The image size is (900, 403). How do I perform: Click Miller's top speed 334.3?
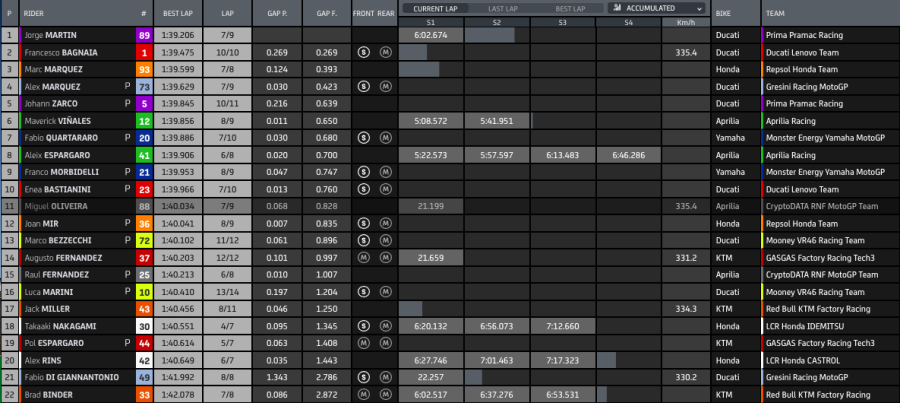686,309
